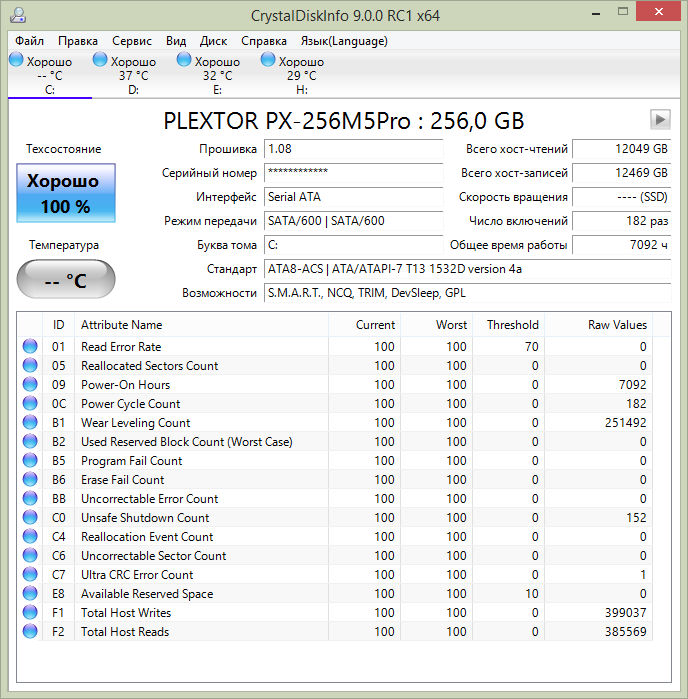This screenshot has width=688, height=699.
Task: Select the Ultra CRC Error Count row name
Action: 137,575
